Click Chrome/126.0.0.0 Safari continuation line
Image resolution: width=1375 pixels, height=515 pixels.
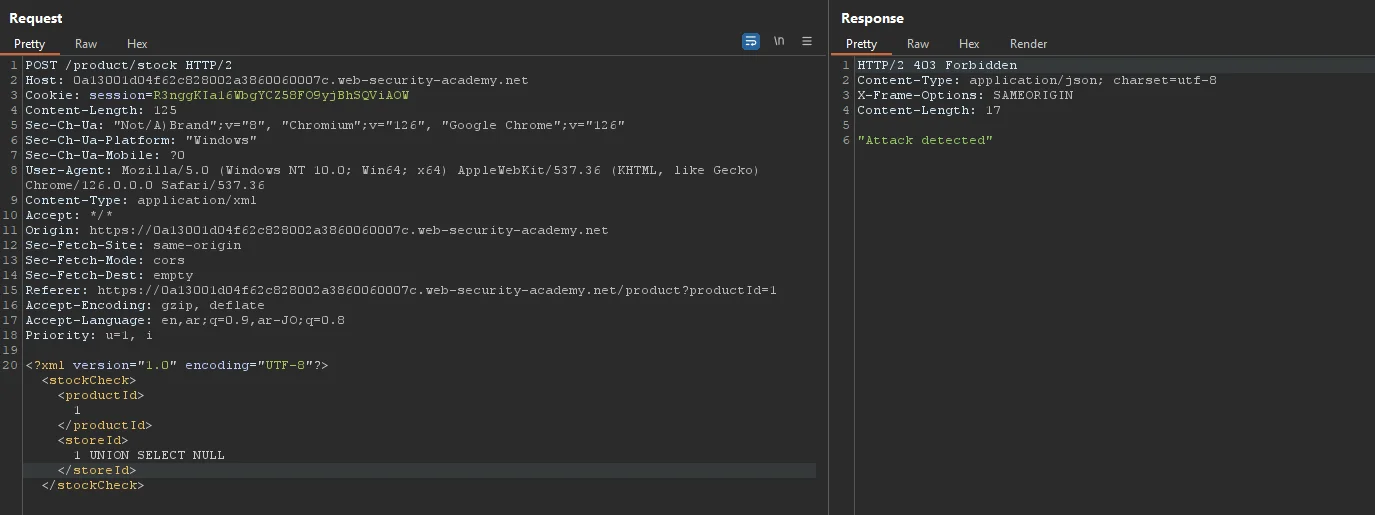pos(144,185)
